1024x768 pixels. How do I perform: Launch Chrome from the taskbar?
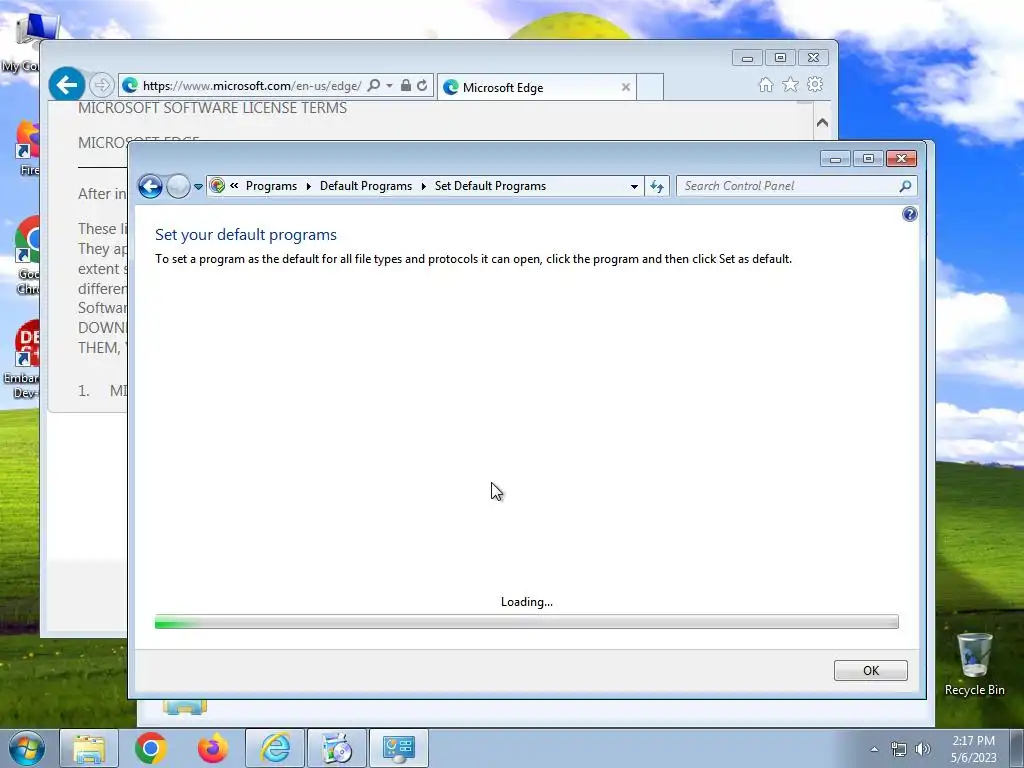[151, 748]
